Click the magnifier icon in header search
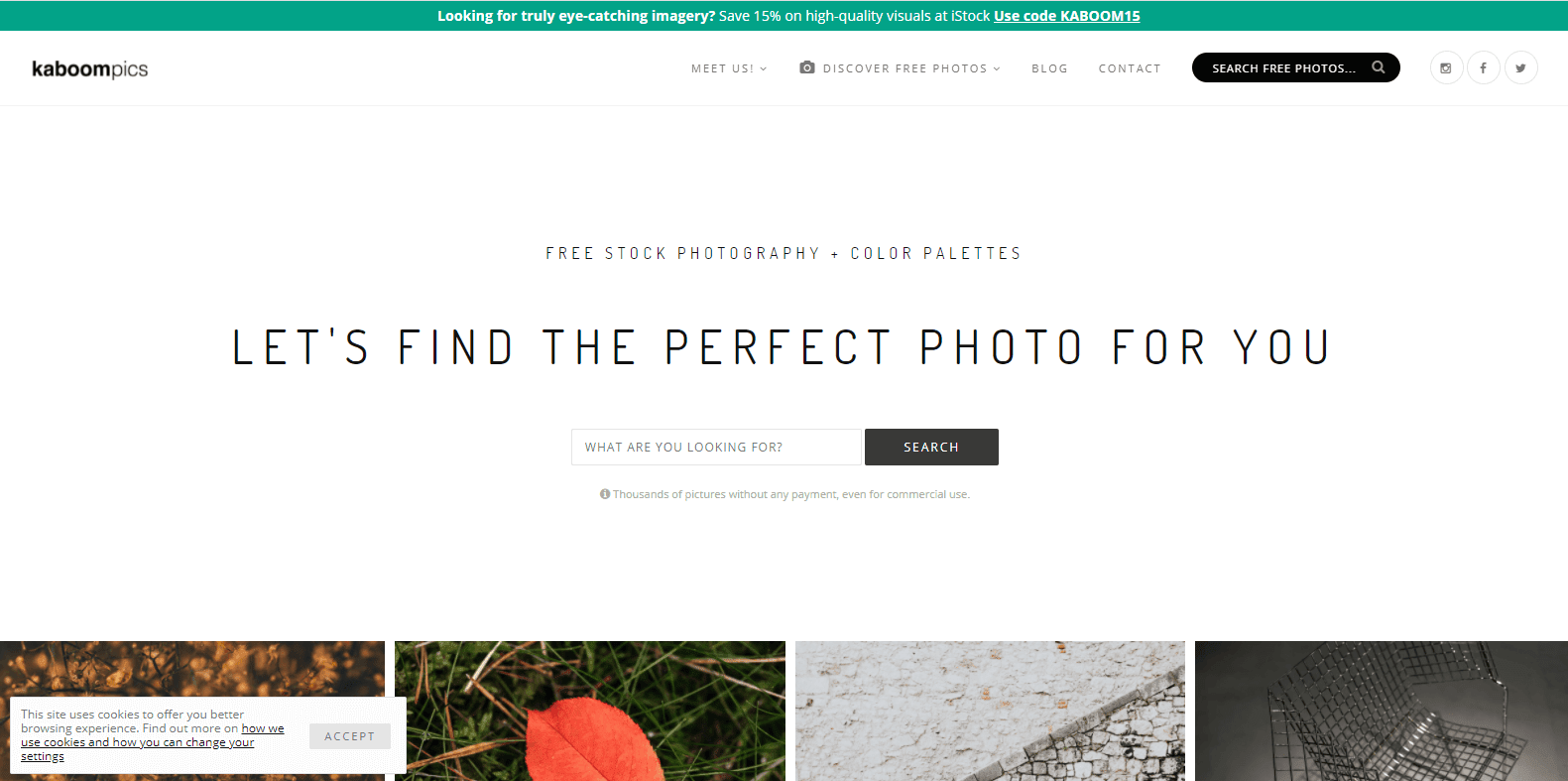 [1379, 67]
